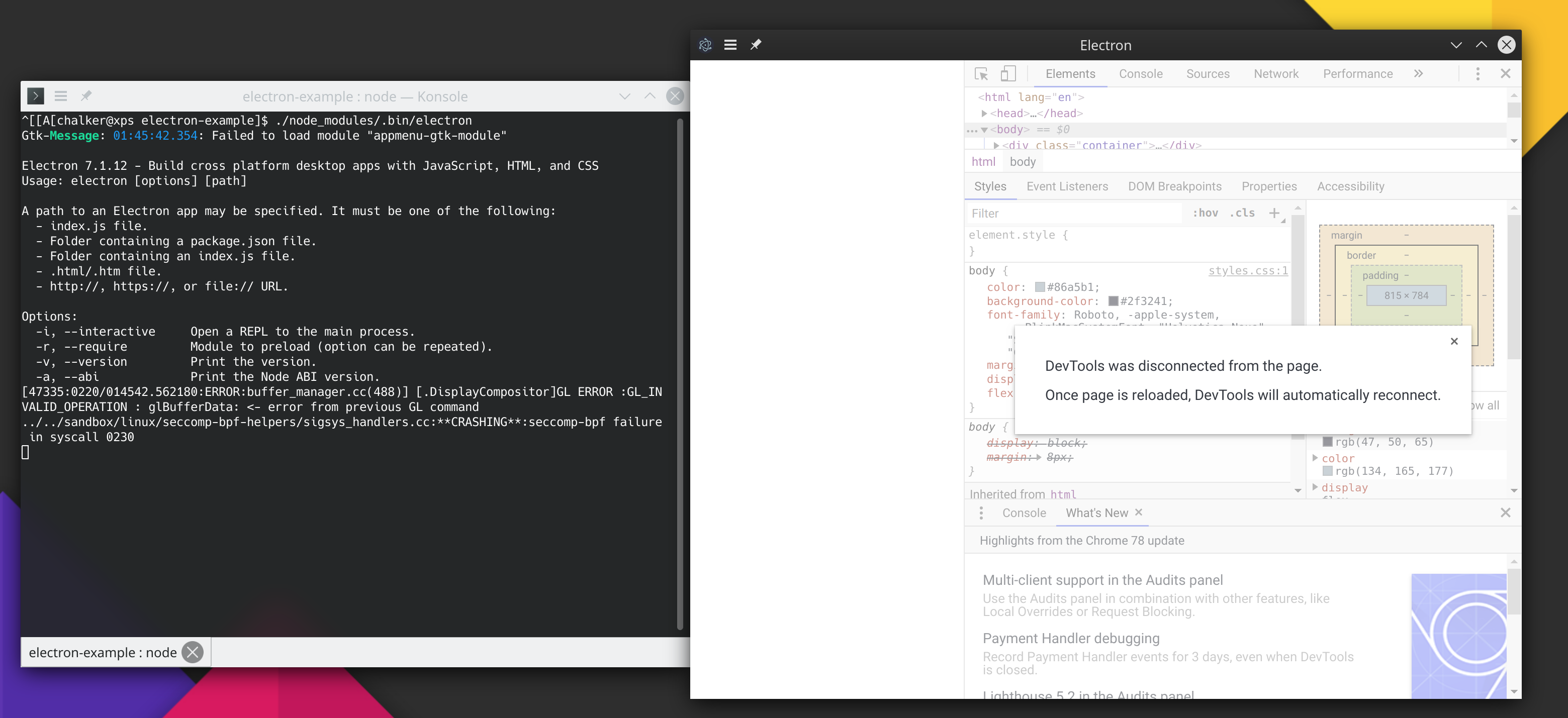Switch to the Network panel
1568x718 pixels.
point(1276,73)
